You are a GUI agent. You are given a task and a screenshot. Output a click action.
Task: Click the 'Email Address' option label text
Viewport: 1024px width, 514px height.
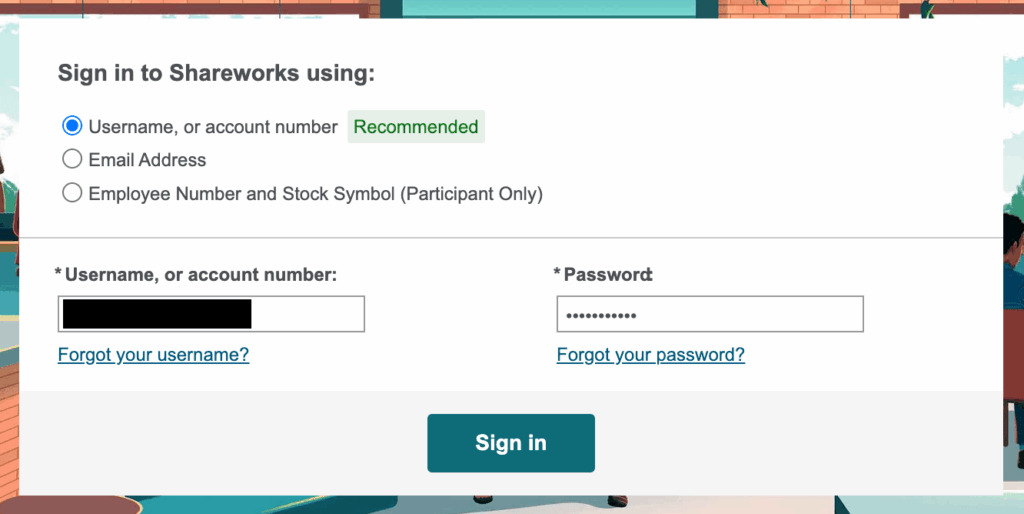(148, 160)
